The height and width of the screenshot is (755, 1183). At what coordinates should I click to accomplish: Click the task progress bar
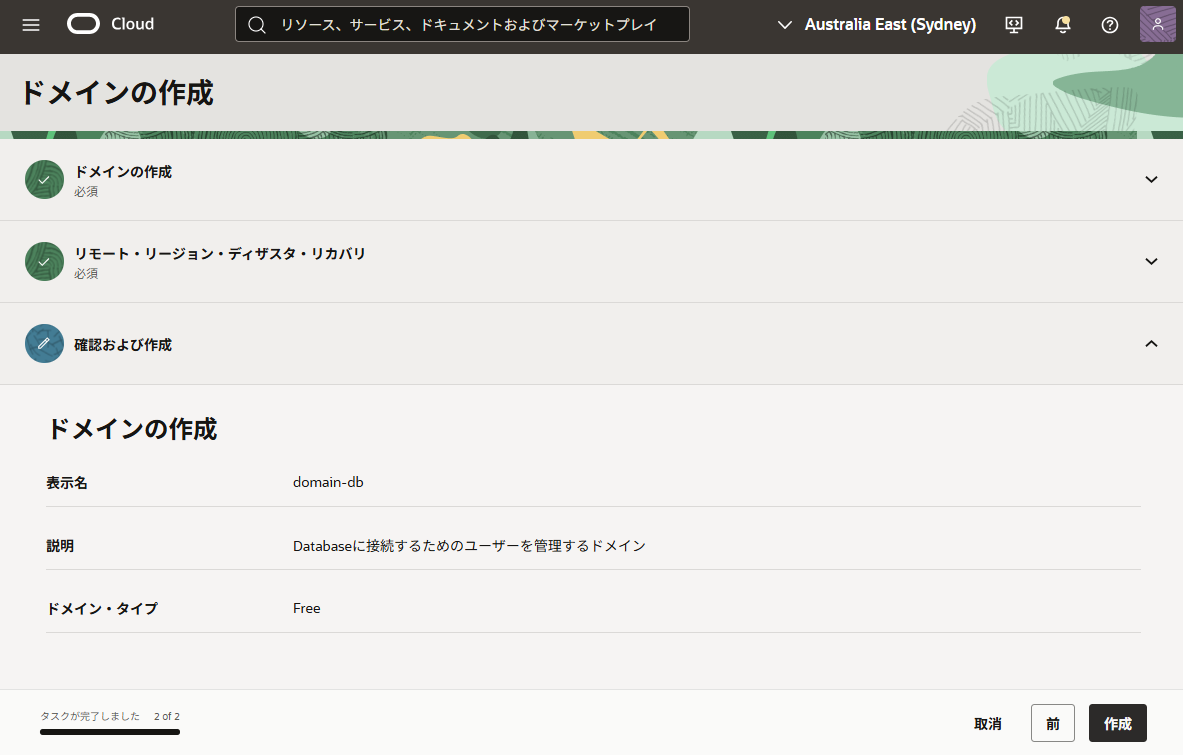click(110, 732)
